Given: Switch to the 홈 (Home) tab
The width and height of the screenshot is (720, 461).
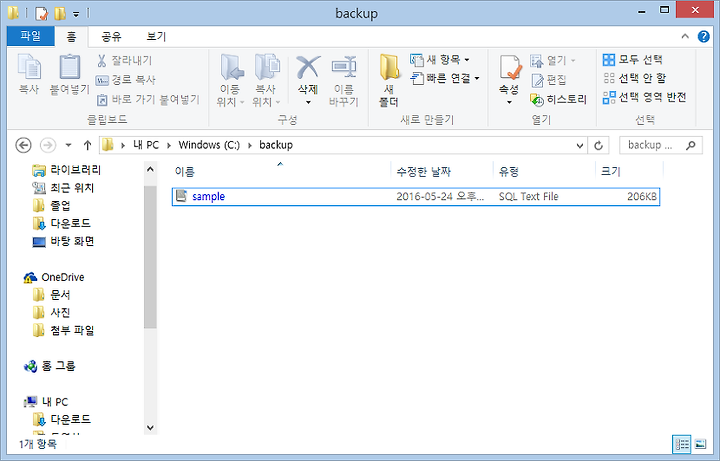Looking at the screenshot, I should click(x=71, y=36).
